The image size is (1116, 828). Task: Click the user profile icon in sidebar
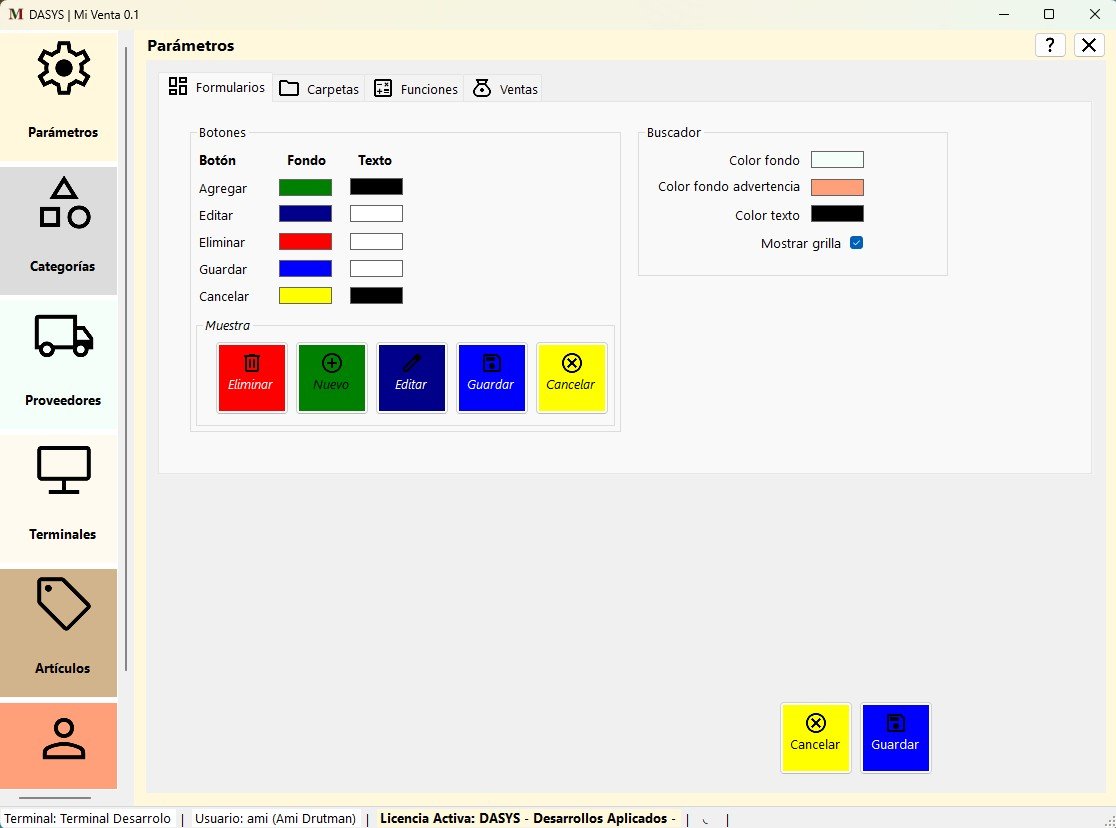coord(63,741)
